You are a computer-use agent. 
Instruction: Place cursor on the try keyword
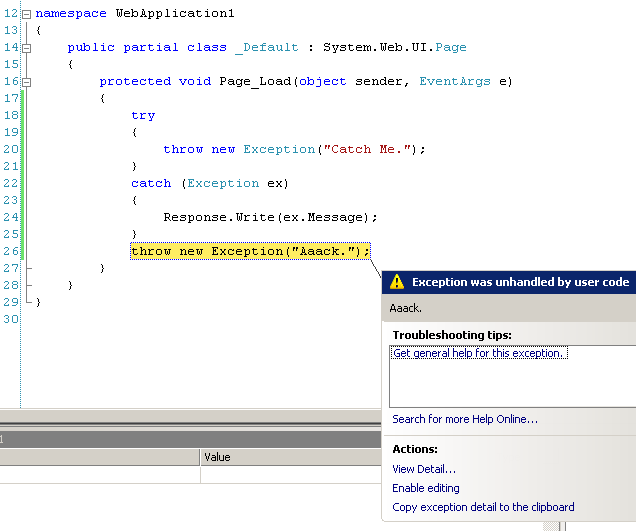pyautogui.click(x=143, y=116)
